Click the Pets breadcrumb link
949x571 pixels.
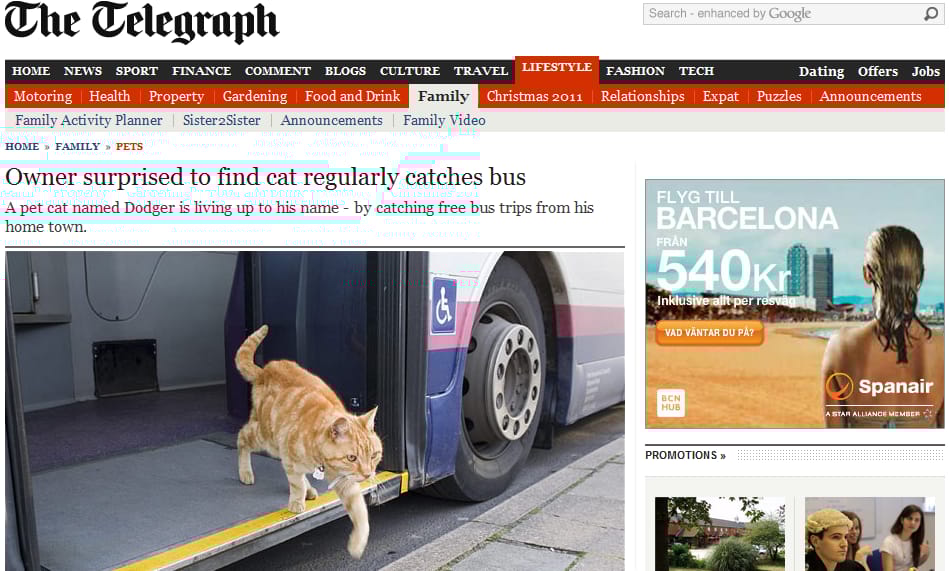pos(130,147)
